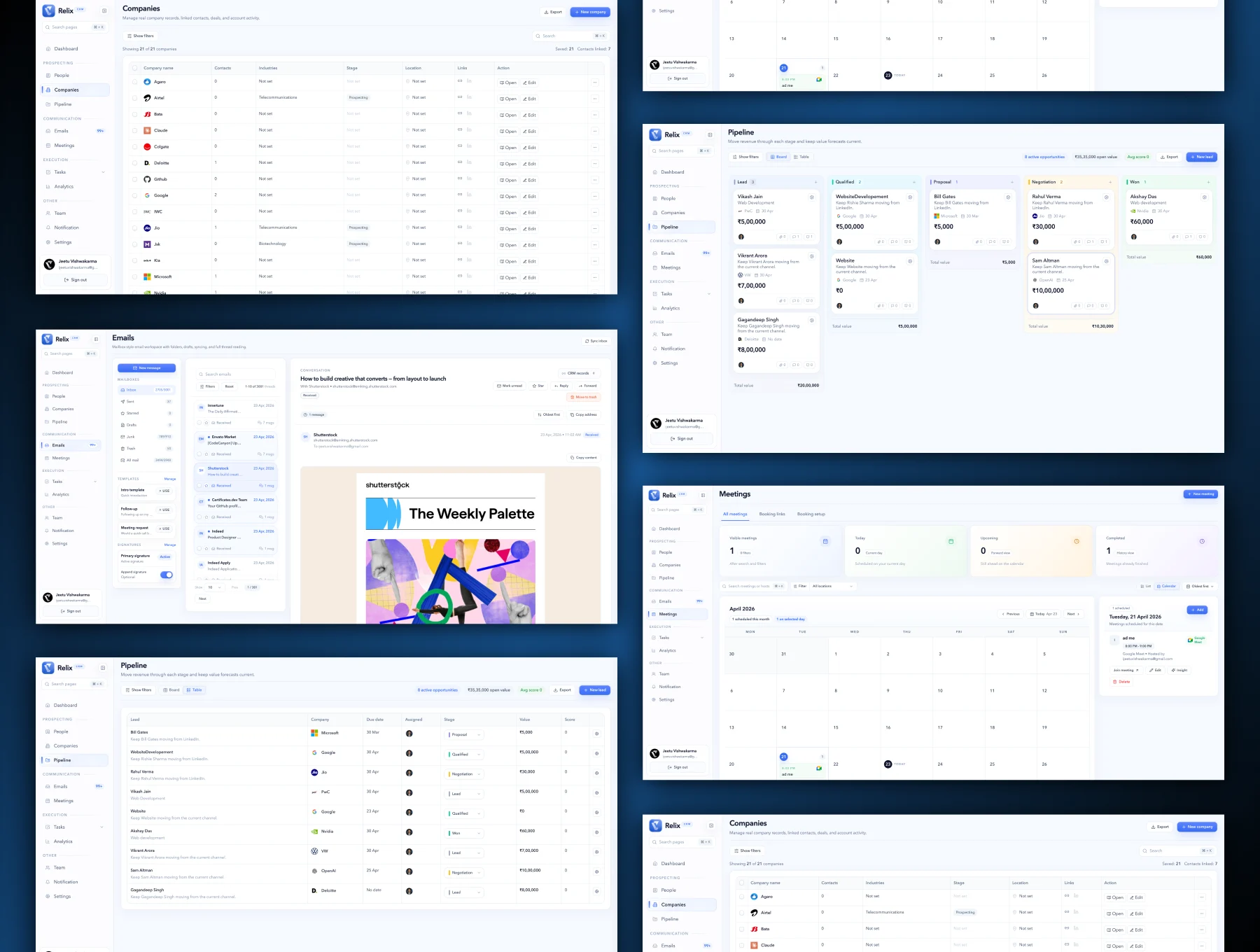Viewport: 1260px width, 952px height.
Task: Click the Search meetings or hosts field
Action: click(754, 586)
